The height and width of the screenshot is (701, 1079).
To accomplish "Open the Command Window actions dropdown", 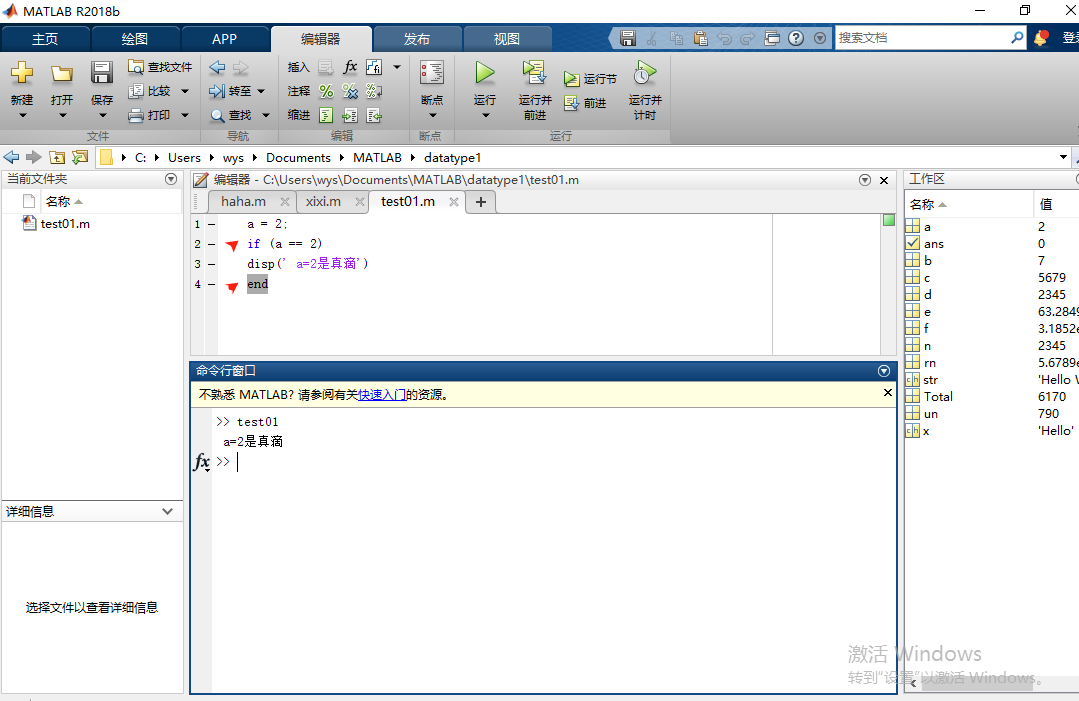I will coord(884,371).
